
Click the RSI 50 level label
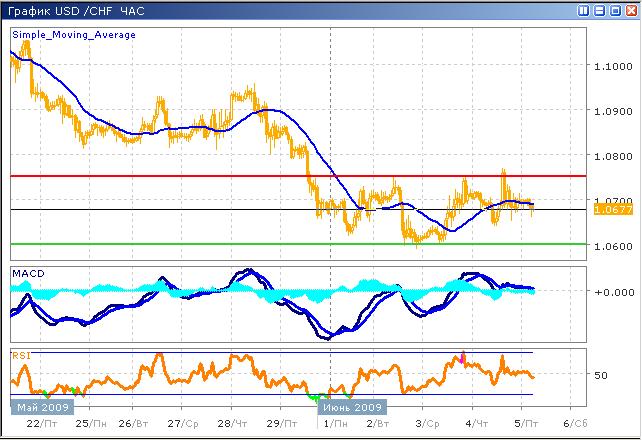point(601,375)
